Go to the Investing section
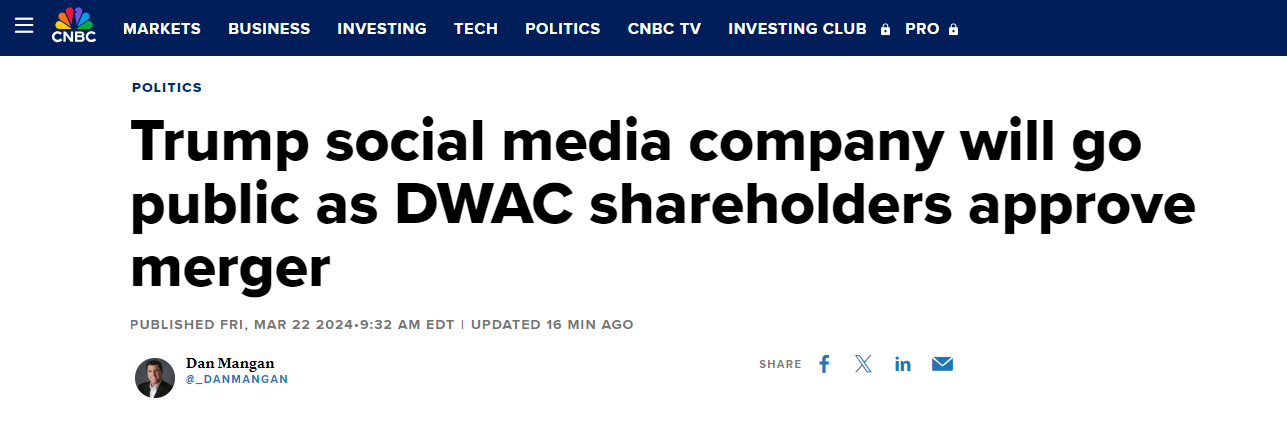Viewport: 1287px width, 427px height. click(382, 29)
